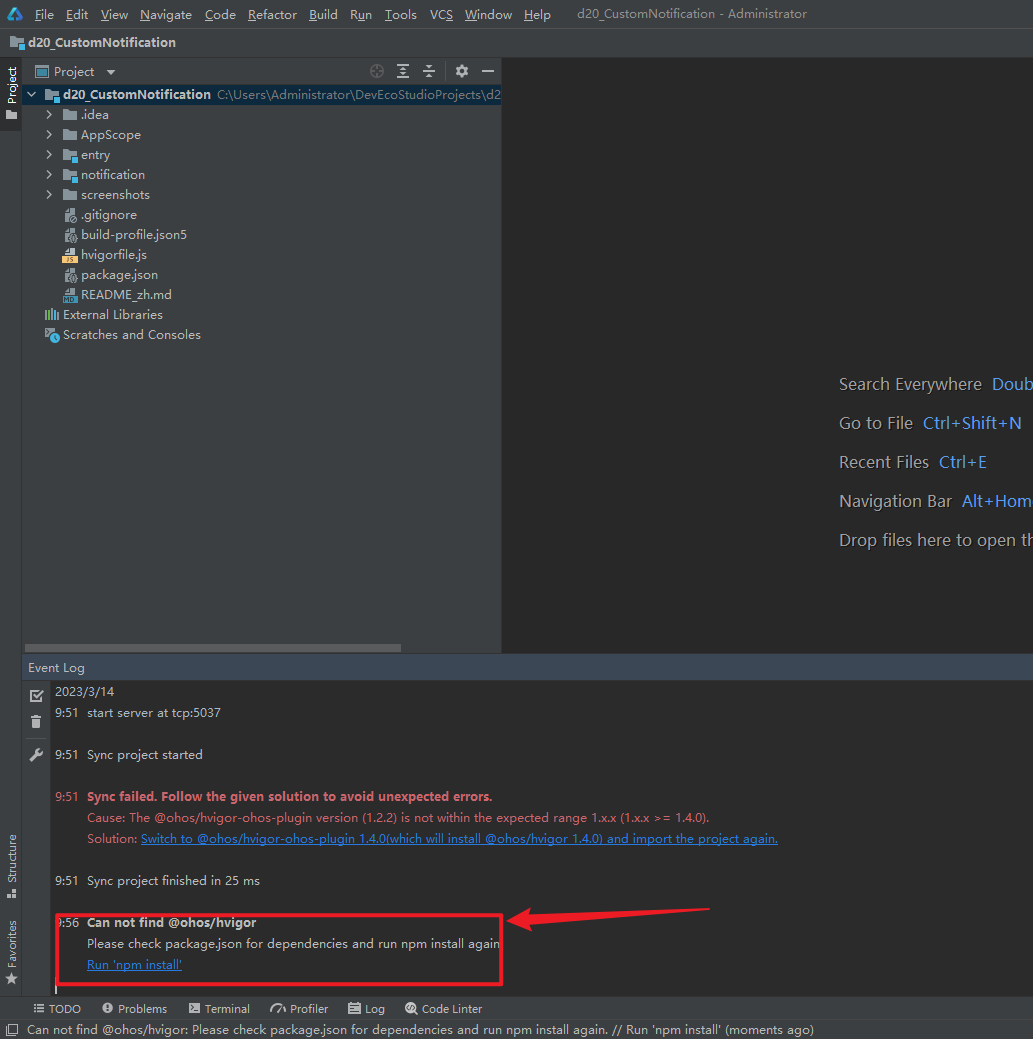Open the Code Linter tool window

tap(443, 1009)
